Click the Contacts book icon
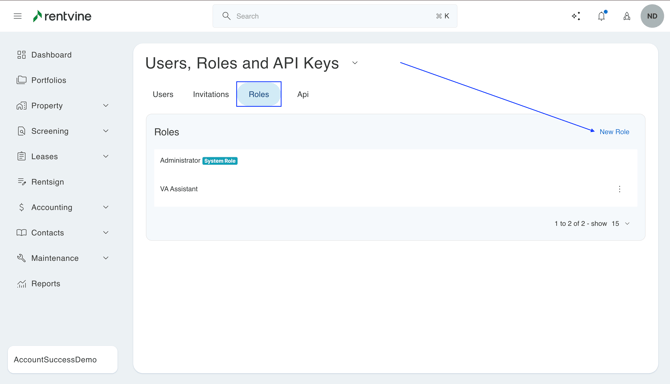The height and width of the screenshot is (384, 670). 21,233
